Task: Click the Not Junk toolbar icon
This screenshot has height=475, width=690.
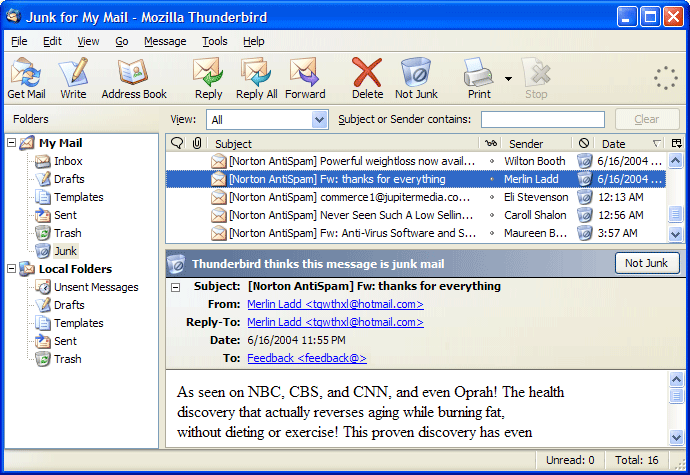Action: pos(416,78)
